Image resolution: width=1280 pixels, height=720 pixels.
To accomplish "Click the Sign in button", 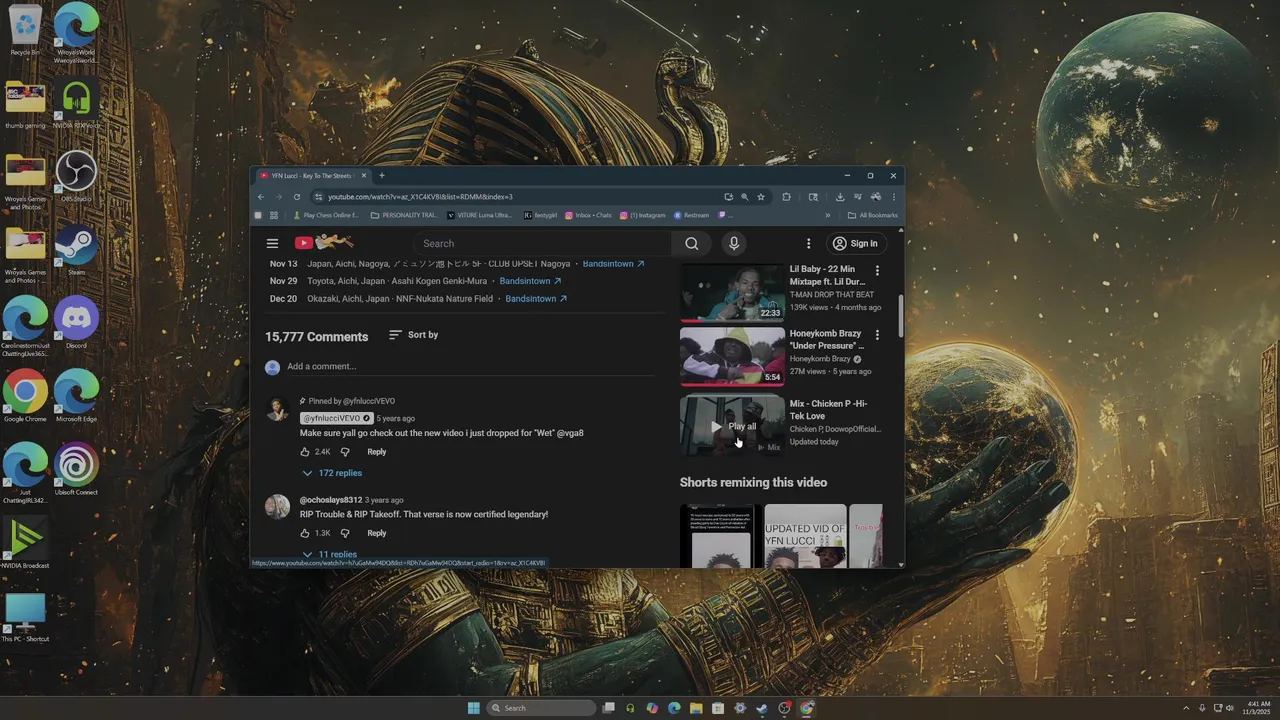I will coord(856,243).
